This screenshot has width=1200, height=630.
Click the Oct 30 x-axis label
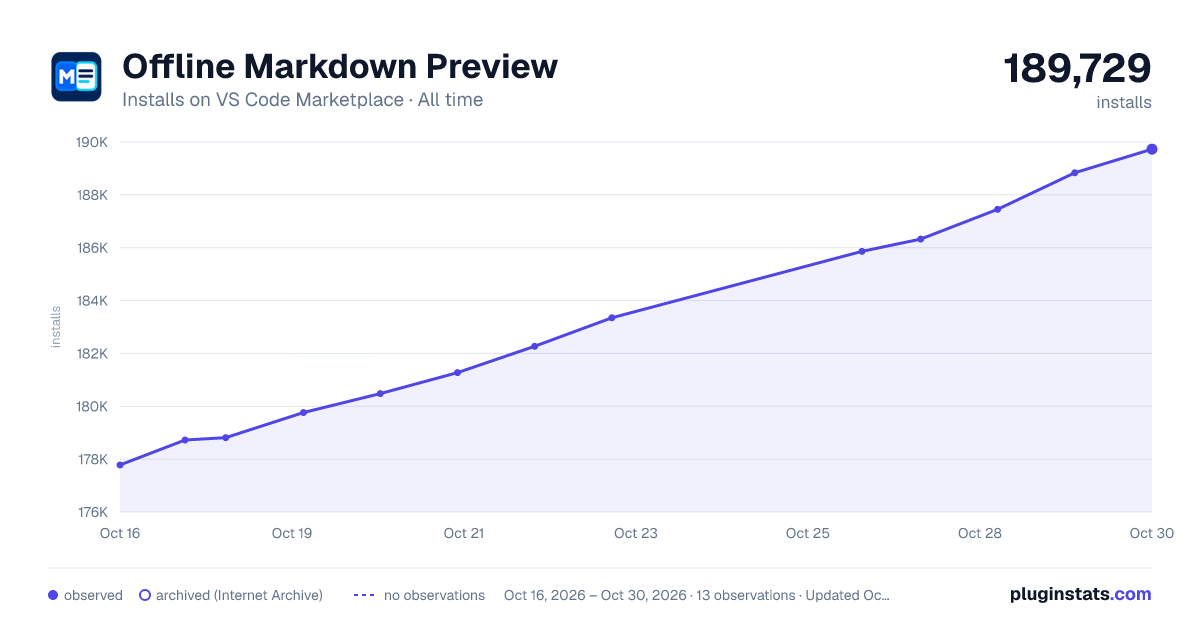click(1151, 533)
